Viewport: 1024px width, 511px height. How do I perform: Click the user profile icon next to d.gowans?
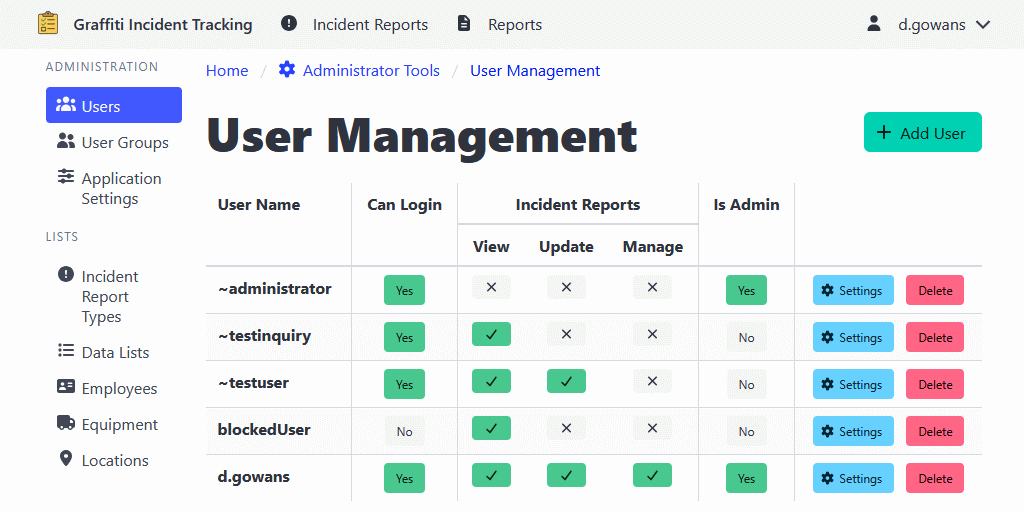click(873, 24)
